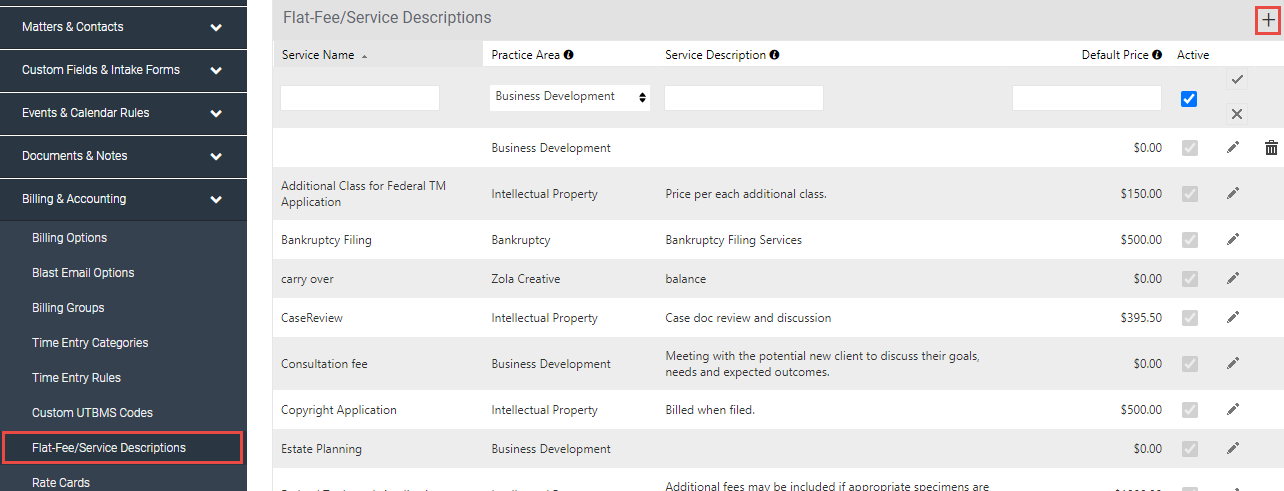This screenshot has width=1284, height=491.
Task: Click the new Service Name input field
Action: 360,98
